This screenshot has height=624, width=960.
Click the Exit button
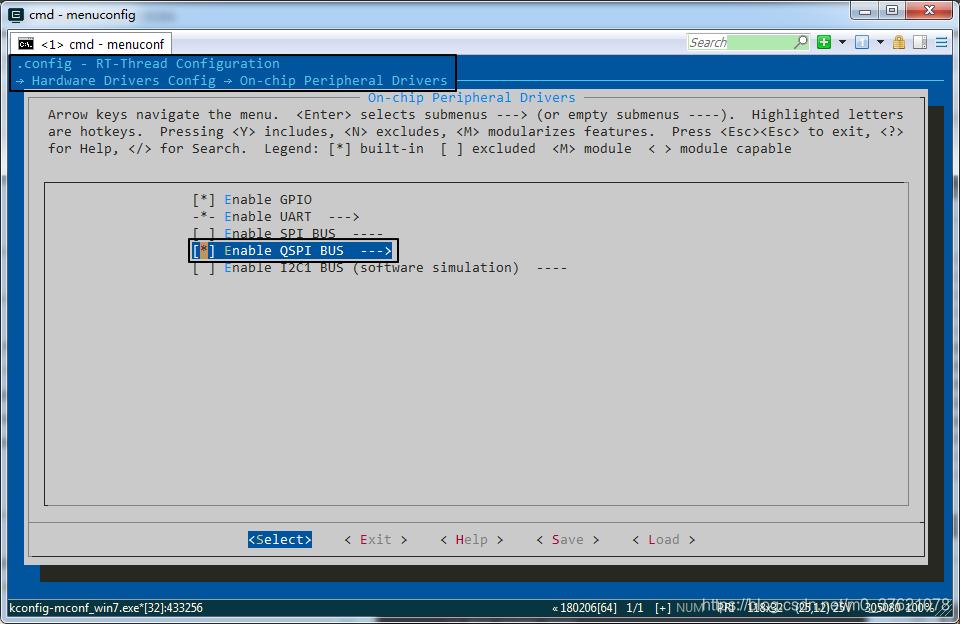coord(375,539)
